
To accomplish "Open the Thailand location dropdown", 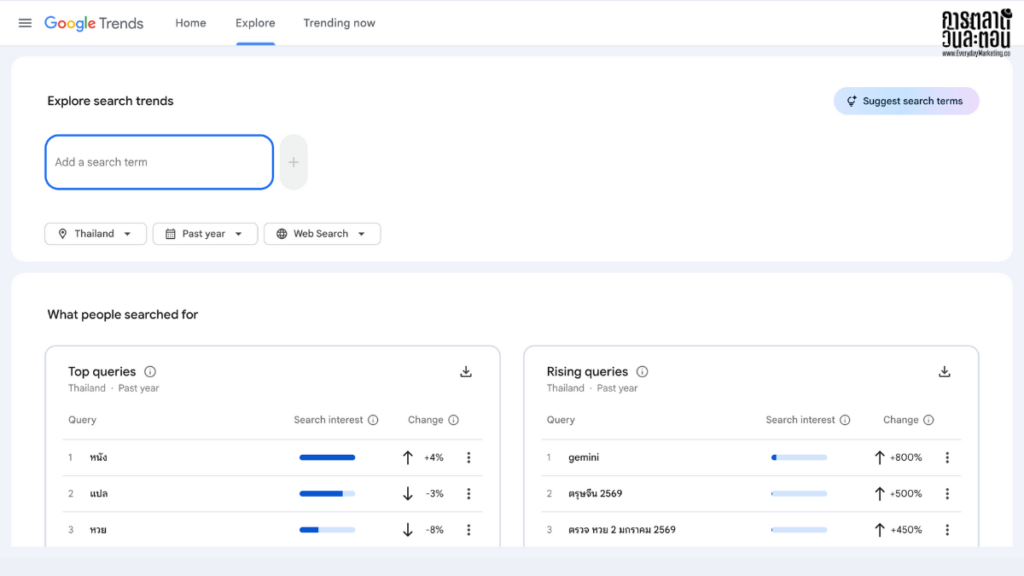I will pos(95,233).
